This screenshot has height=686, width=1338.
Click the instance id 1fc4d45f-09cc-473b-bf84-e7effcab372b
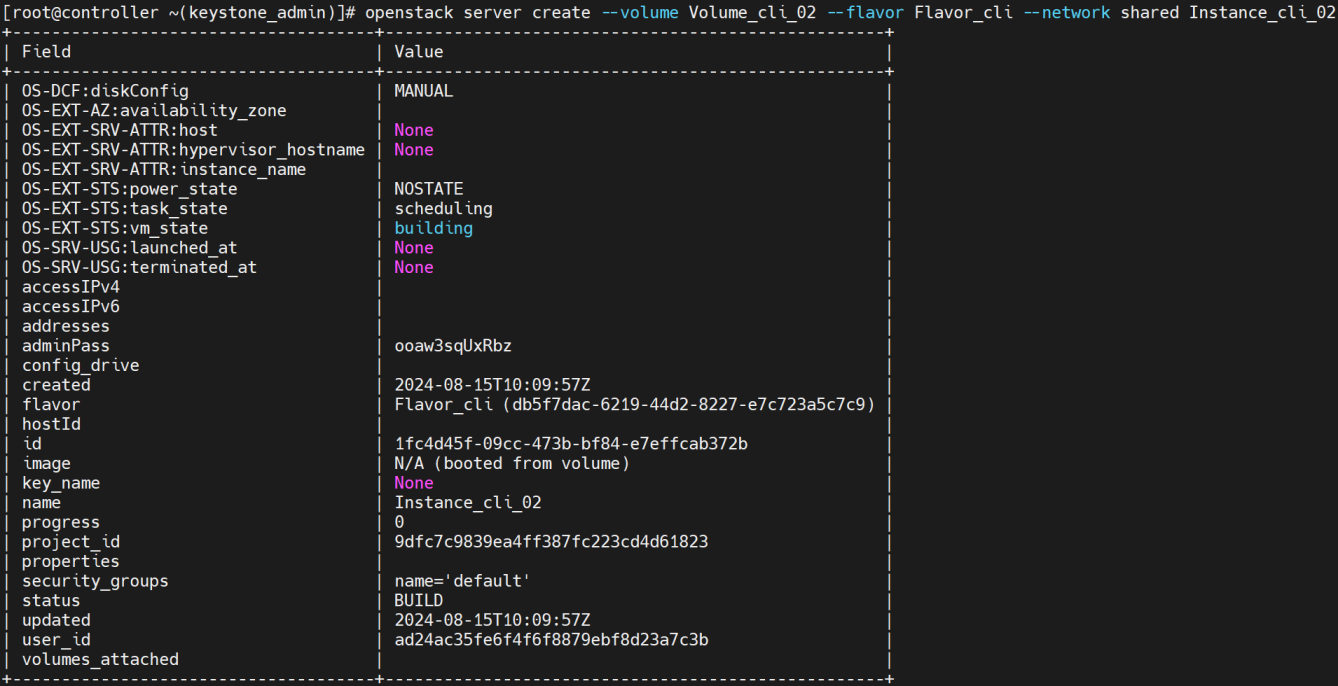click(571, 444)
